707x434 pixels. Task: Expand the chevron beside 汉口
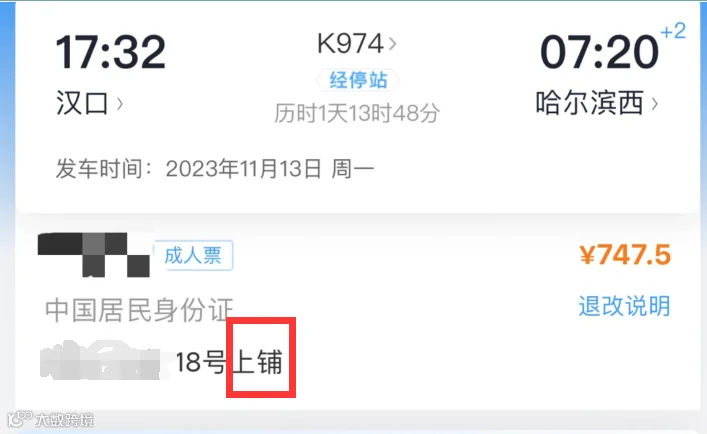119,104
